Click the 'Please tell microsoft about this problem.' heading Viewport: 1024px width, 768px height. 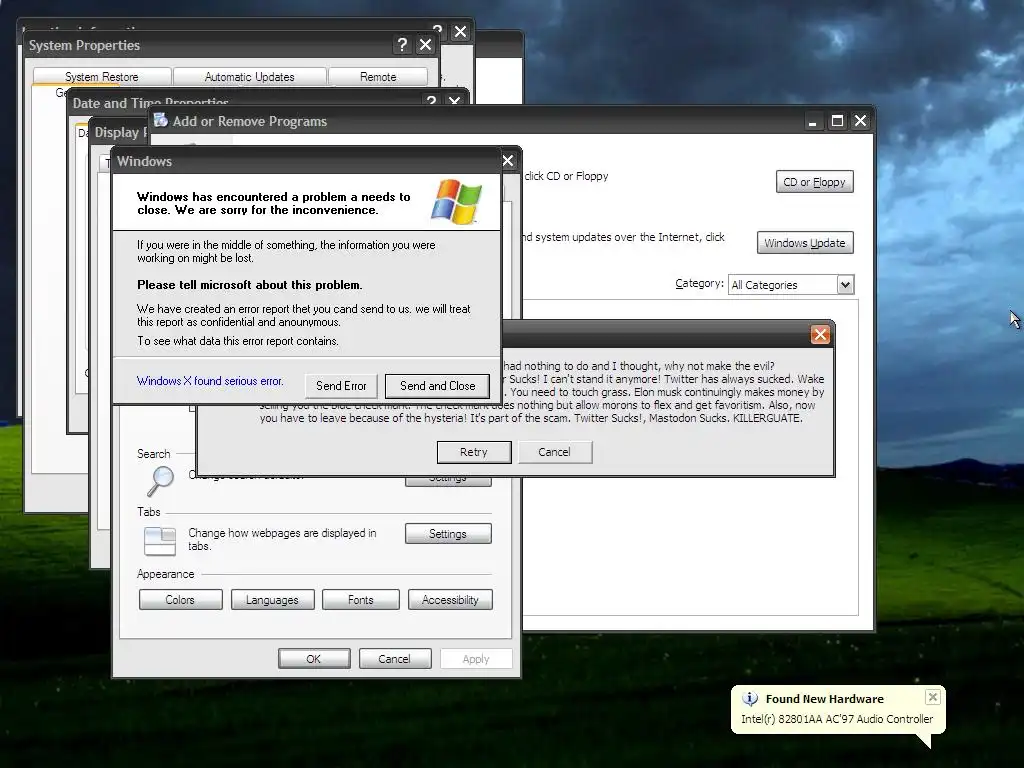[249, 285]
